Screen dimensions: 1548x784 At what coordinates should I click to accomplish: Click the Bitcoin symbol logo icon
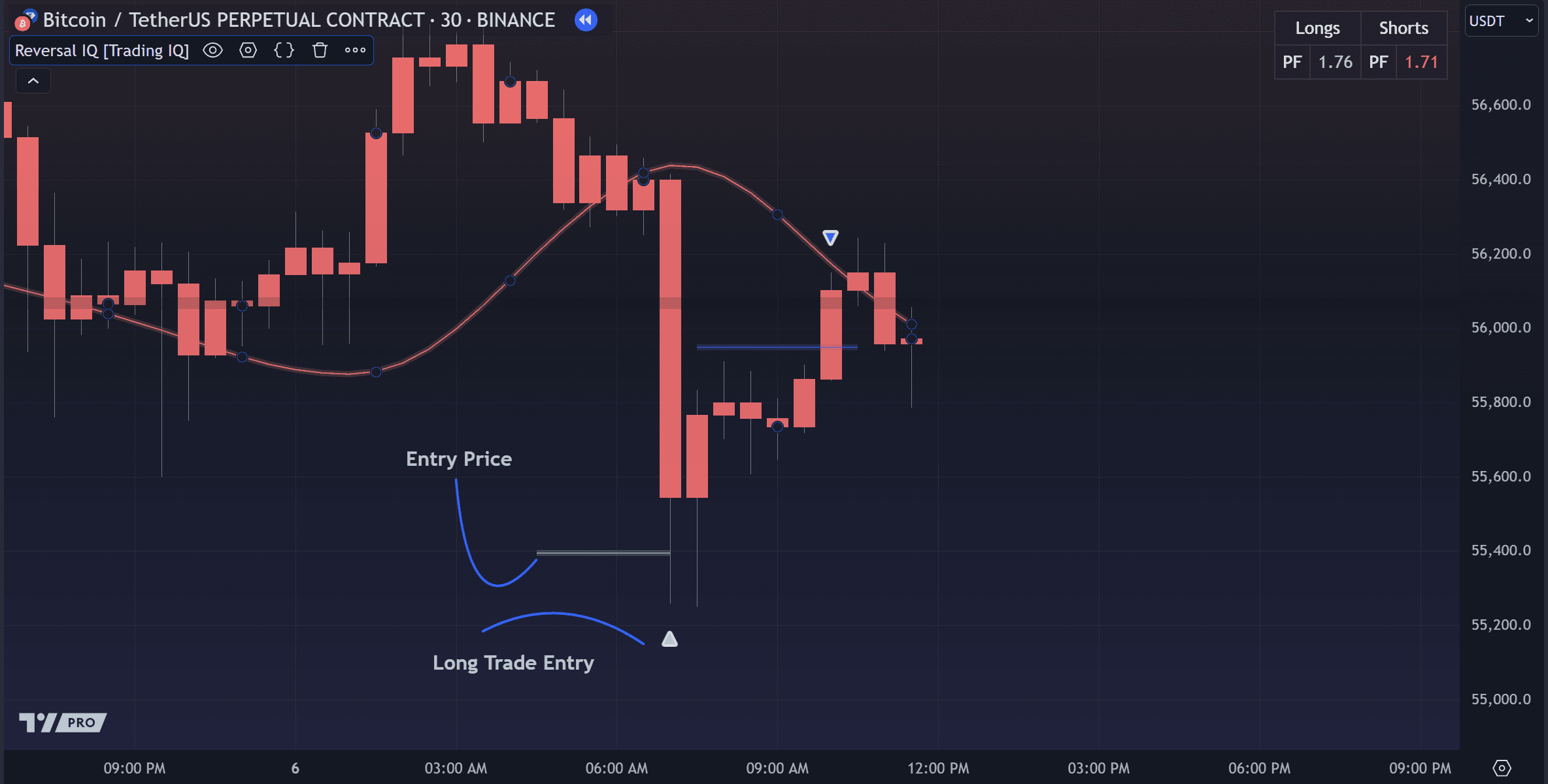pos(25,21)
